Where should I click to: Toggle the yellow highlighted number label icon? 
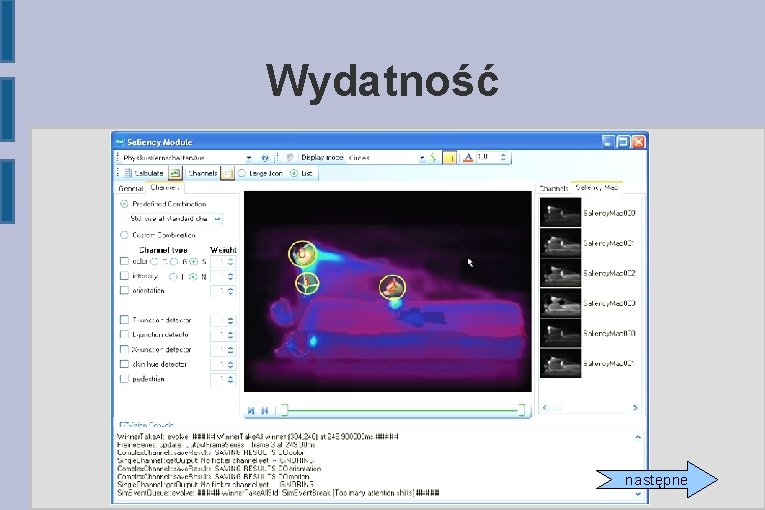tap(449, 158)
